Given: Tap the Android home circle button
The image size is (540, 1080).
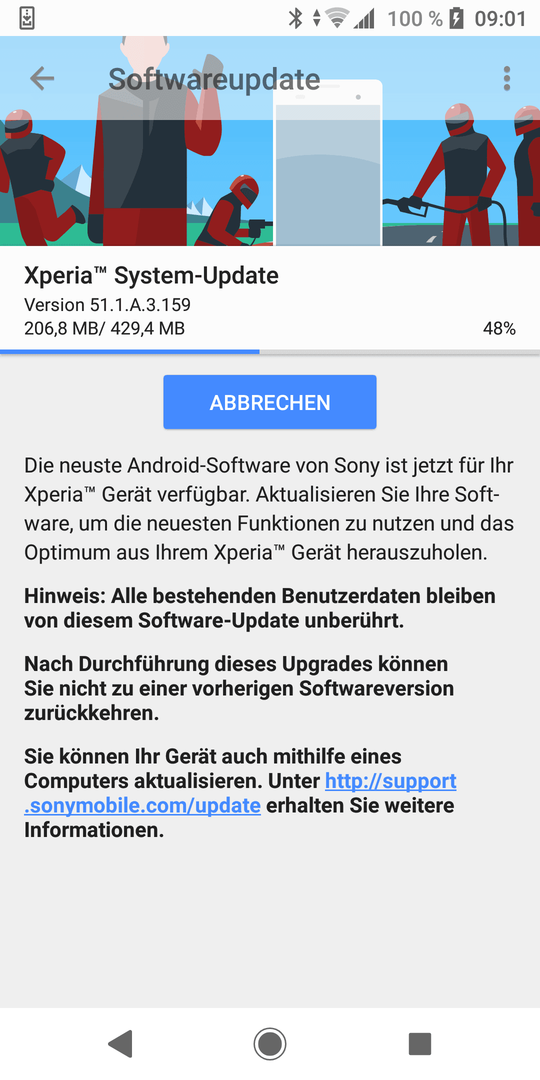Looking at the screenshot, I should click(270, 1044).
